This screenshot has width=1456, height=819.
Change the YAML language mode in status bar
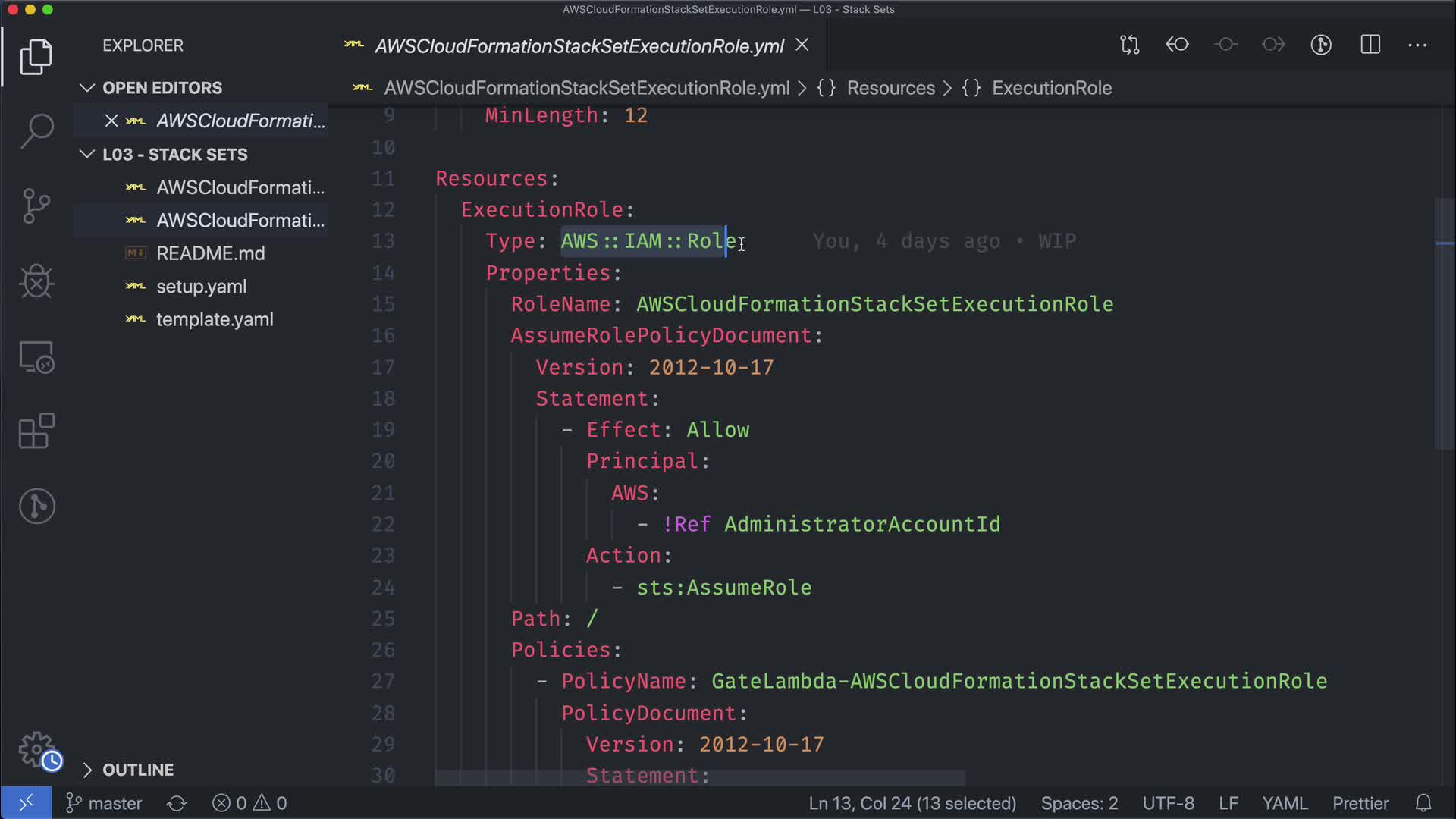pos(1284,803)
